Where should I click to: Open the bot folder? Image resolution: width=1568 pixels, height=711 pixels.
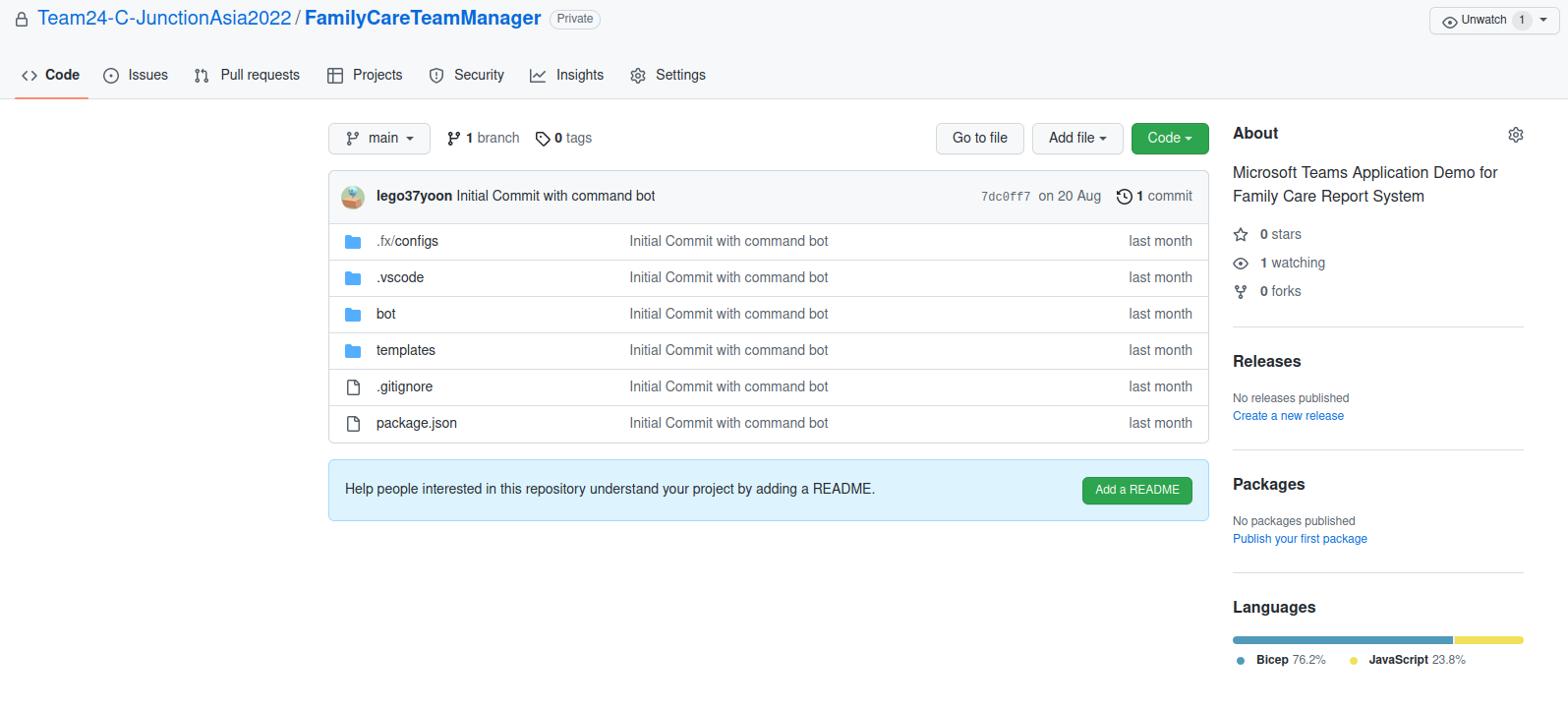386,314
